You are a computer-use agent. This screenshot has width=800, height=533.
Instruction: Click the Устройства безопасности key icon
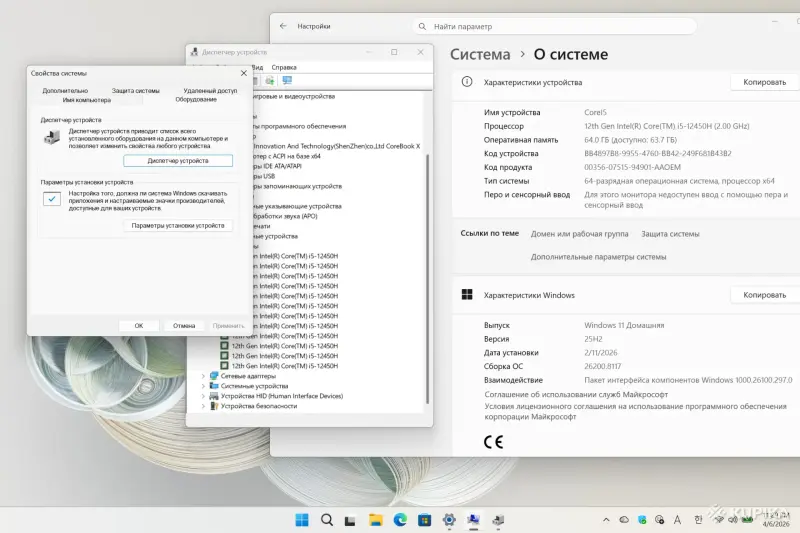[x=214, y=406]
